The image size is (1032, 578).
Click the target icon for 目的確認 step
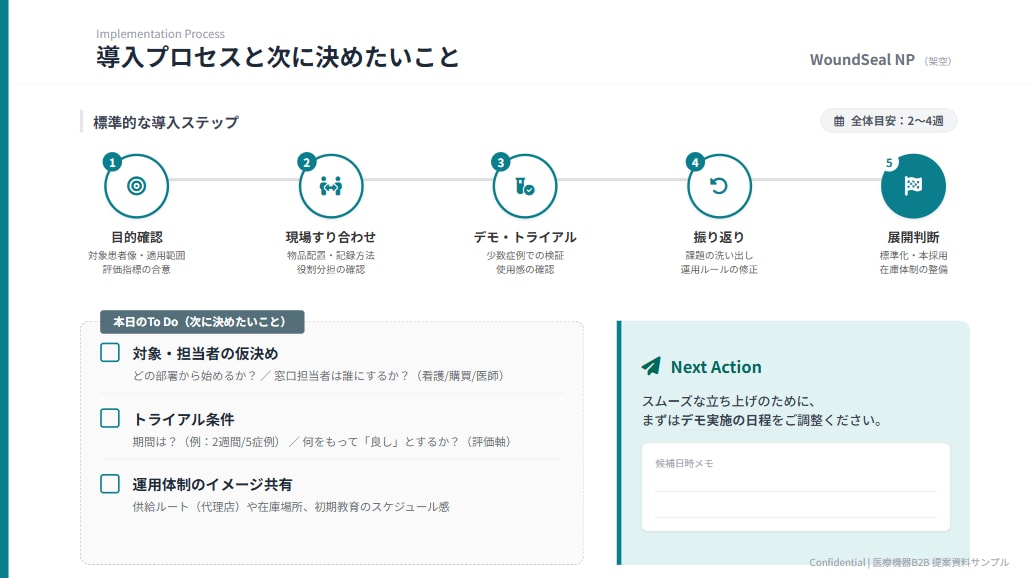pos(136,186)
